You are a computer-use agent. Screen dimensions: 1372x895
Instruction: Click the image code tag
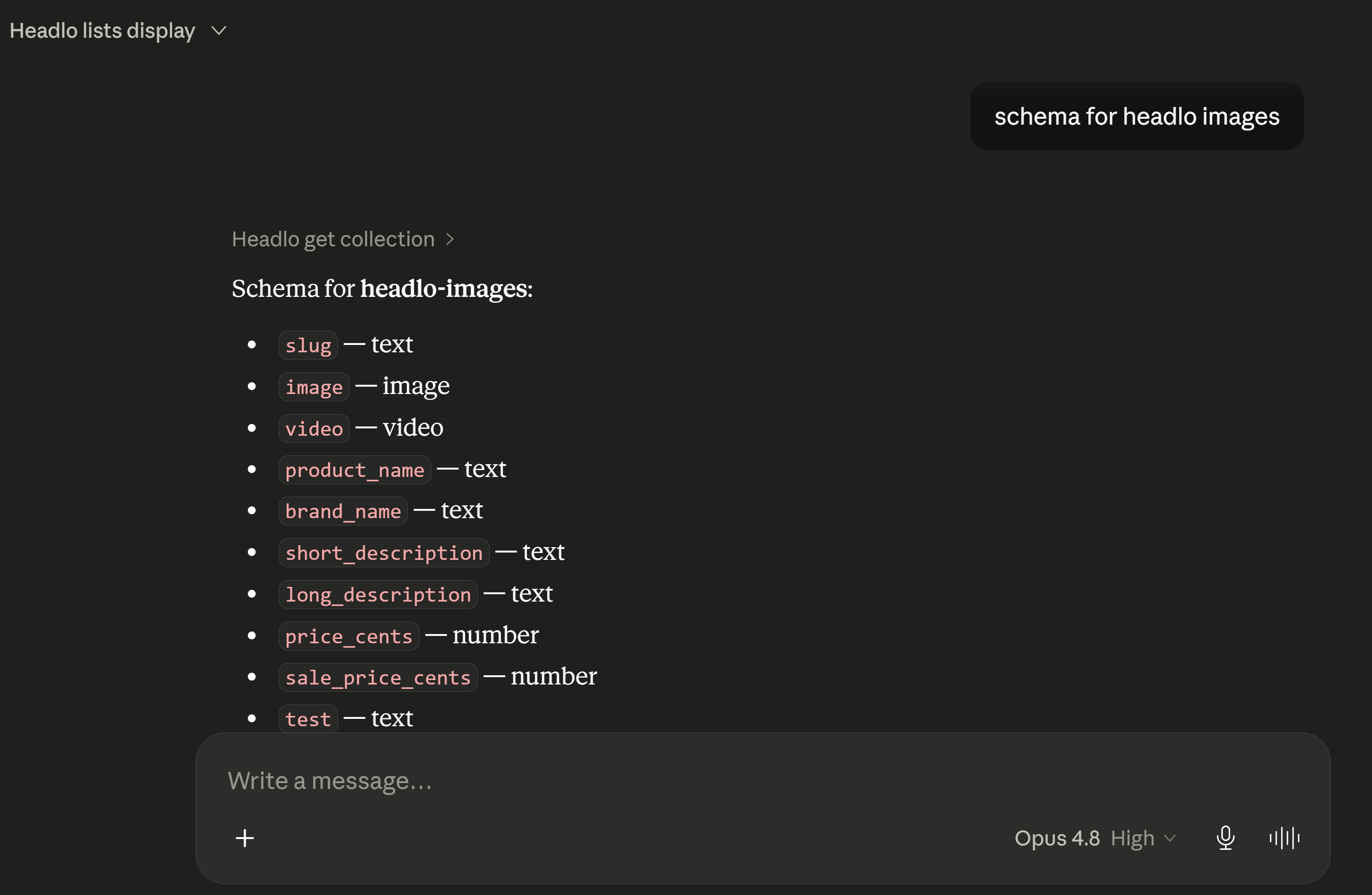[x=314, y=387]
